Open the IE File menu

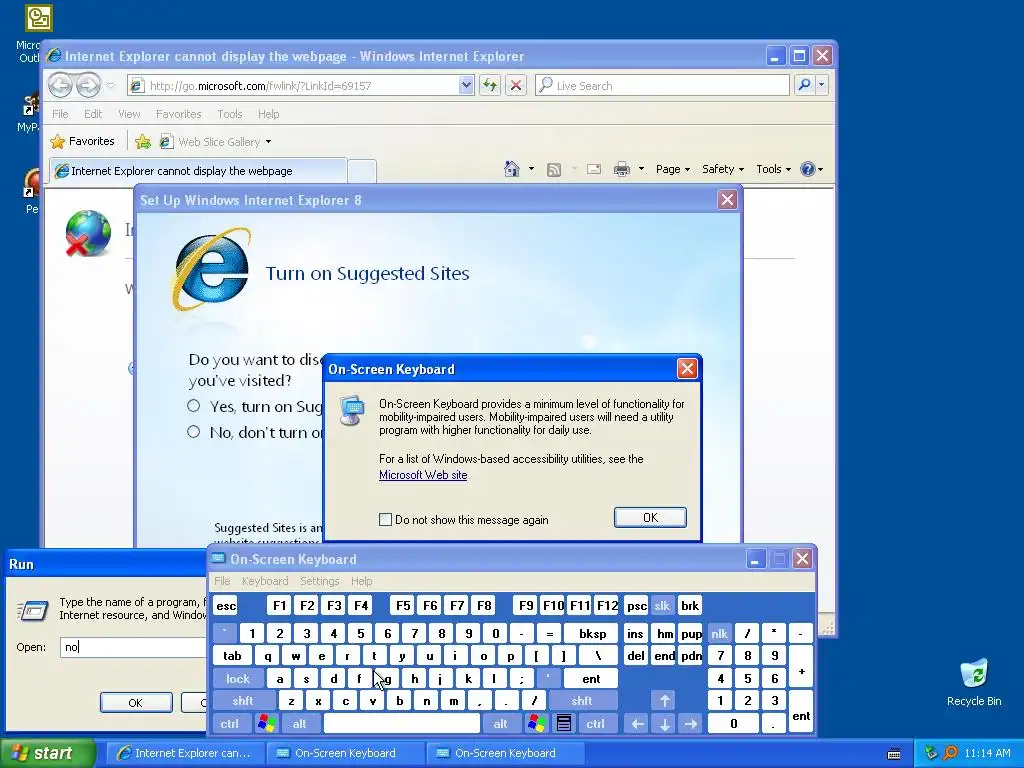click(60, 114)
